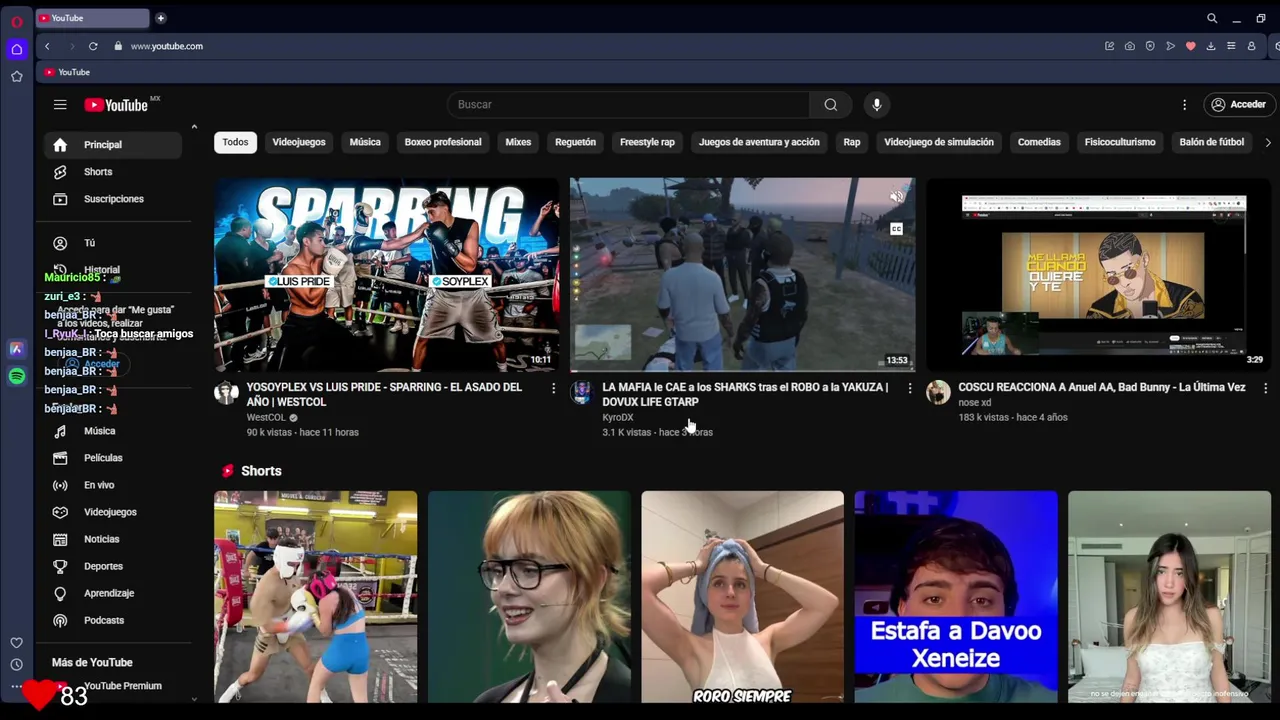
Task: Open options for YOSOYPLEX VS LUIS PRIDE video
Action: pos(553,388)
